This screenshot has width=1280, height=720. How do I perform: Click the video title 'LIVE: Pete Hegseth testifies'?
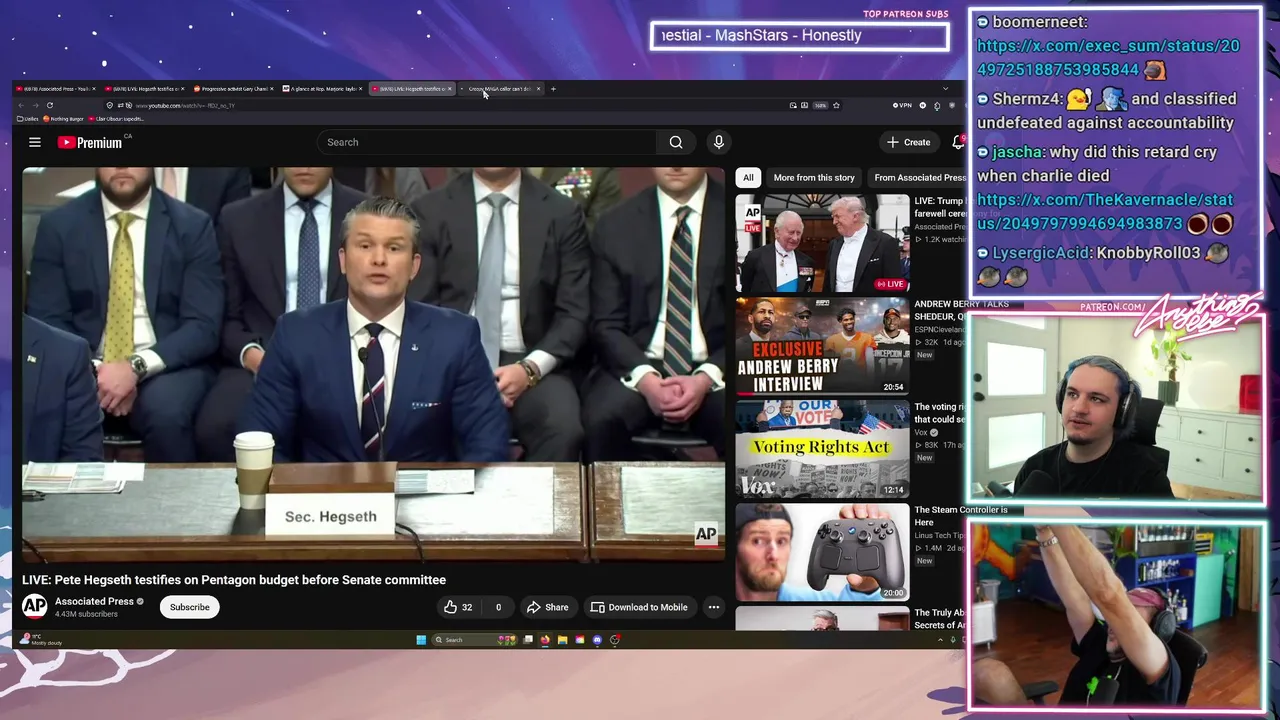coord(234,580)
